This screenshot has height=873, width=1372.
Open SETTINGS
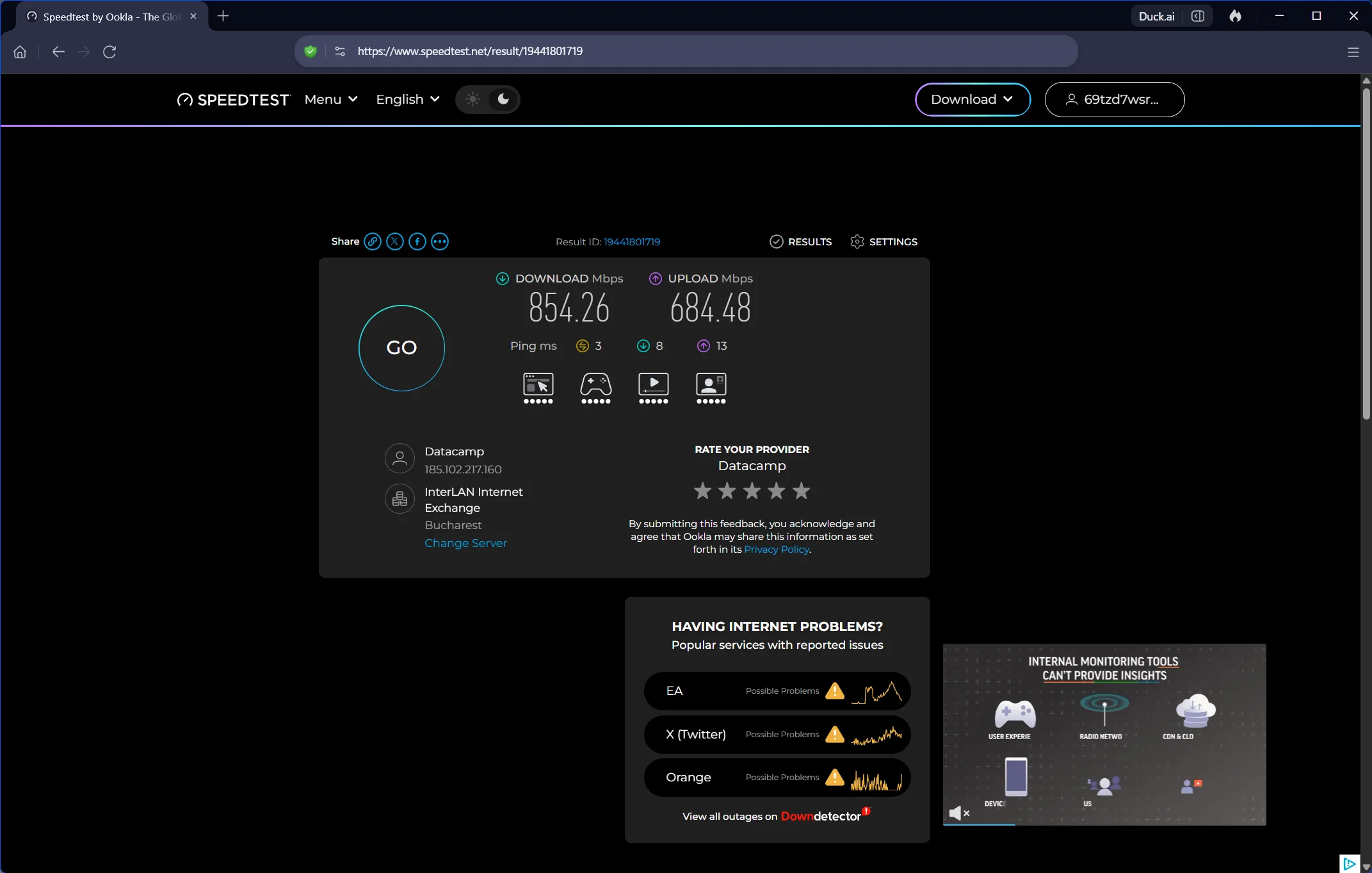click(884, 241)
